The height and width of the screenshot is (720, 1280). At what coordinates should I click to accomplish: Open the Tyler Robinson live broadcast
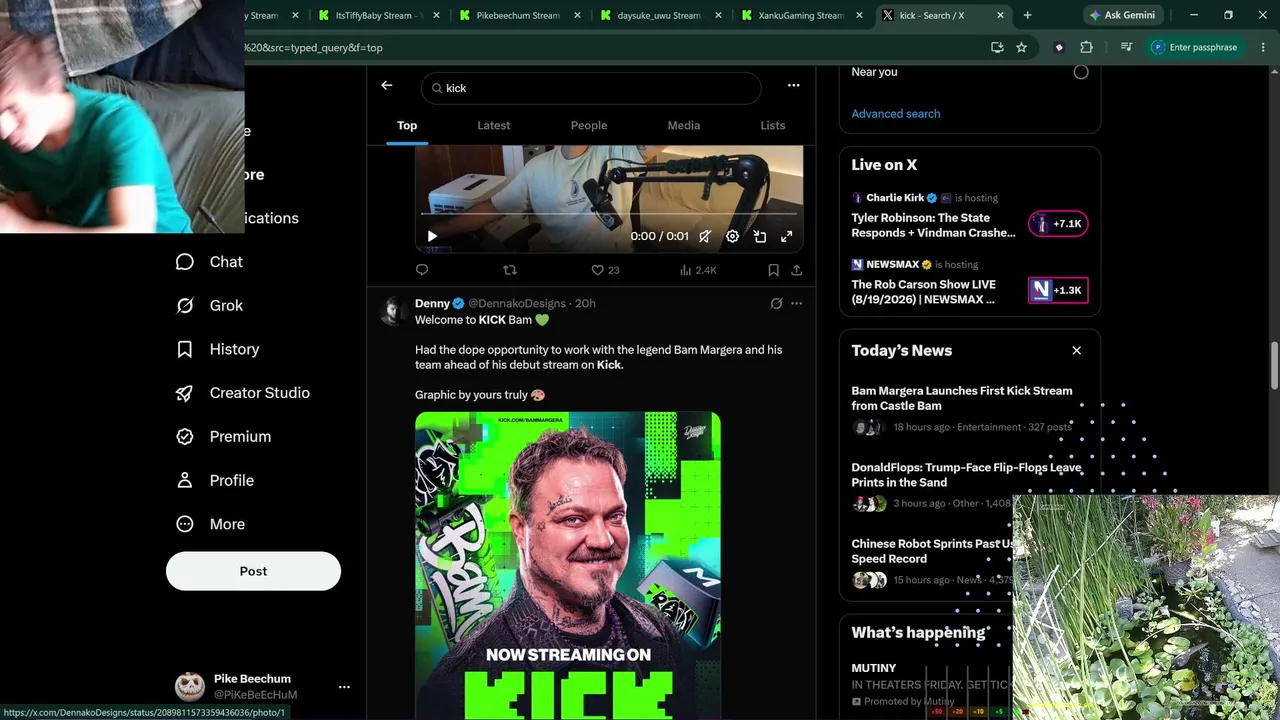click(x=933, y=225)
